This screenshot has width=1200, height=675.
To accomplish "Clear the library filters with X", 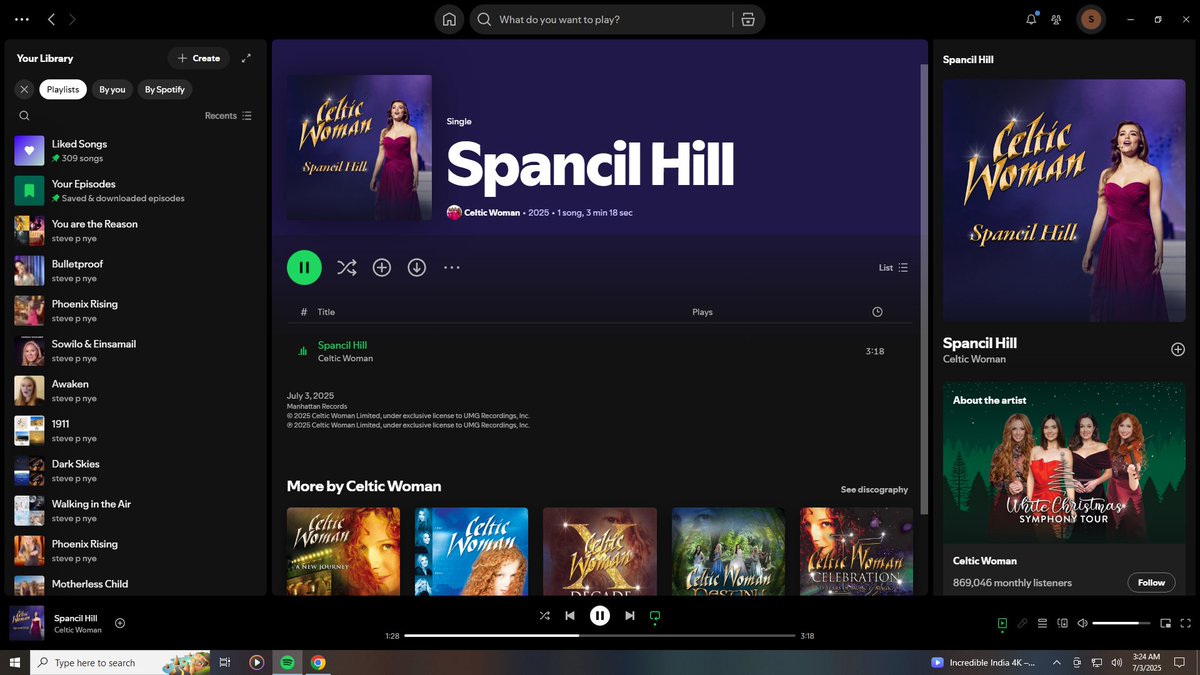I will click(24, 89).
